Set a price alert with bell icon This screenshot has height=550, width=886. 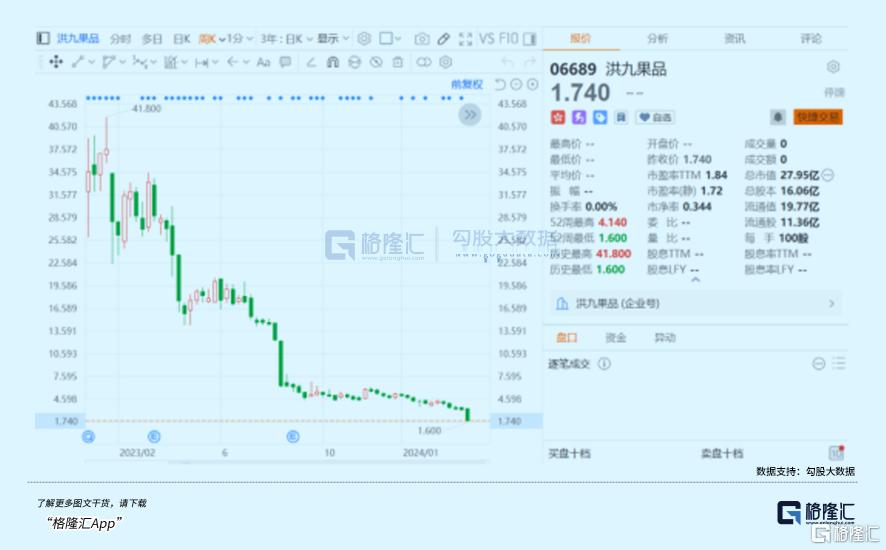click(x=778, y=117)
